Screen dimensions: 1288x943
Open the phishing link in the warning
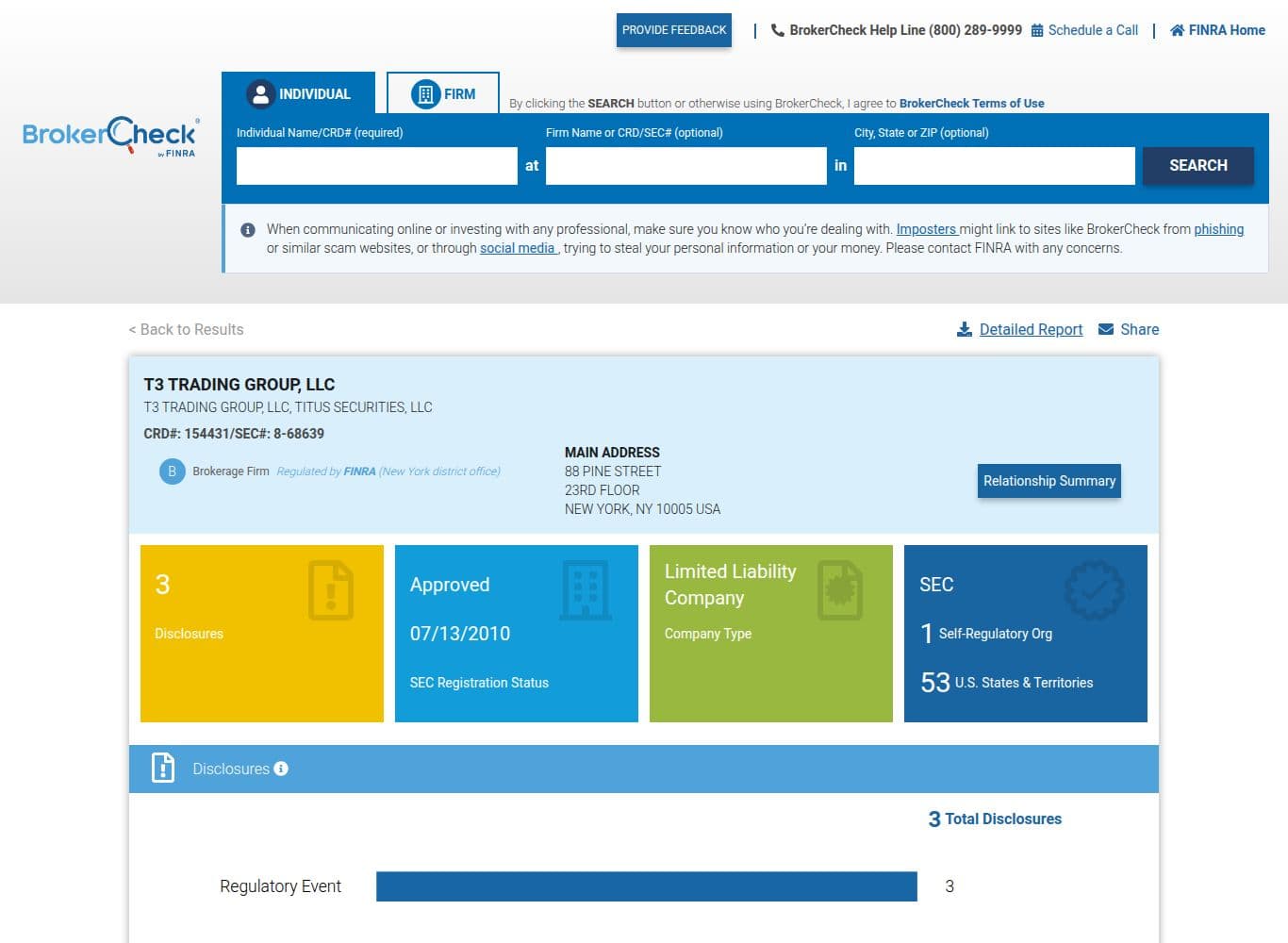tap(1219, 229)
